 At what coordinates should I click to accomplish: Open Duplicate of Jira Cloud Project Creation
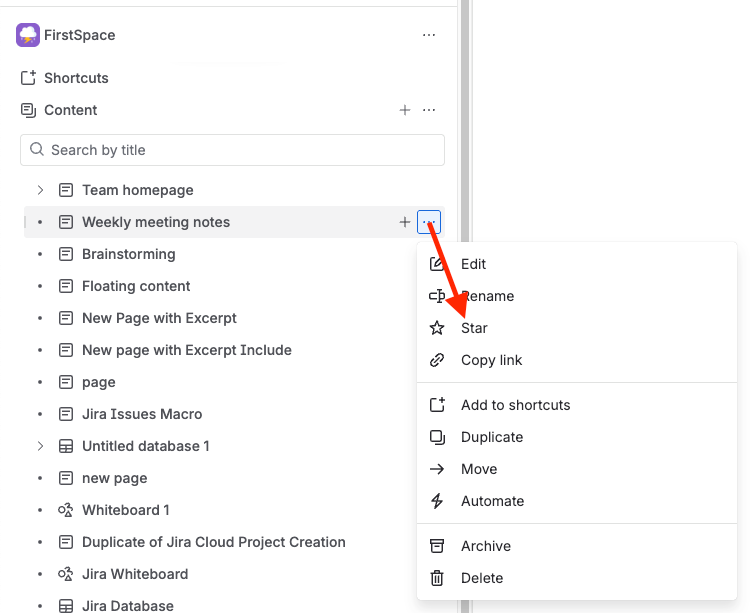[x=214, y=542]
